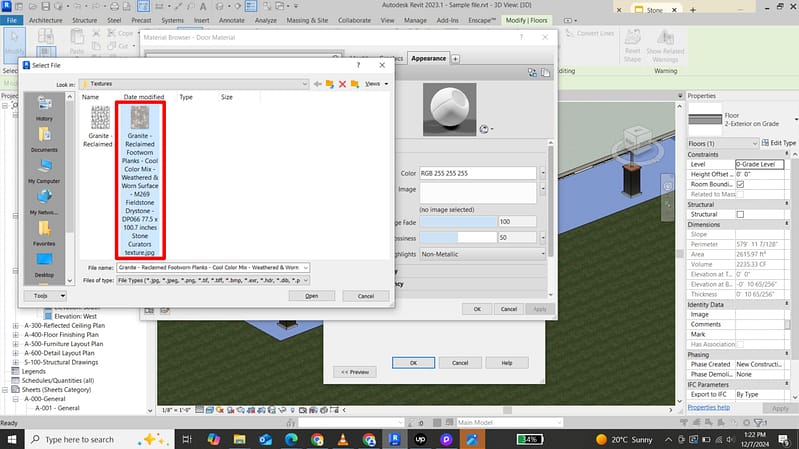799x449 pixels.
Task: Open Favorites in the places bar
Action: (x=44, y=232)
